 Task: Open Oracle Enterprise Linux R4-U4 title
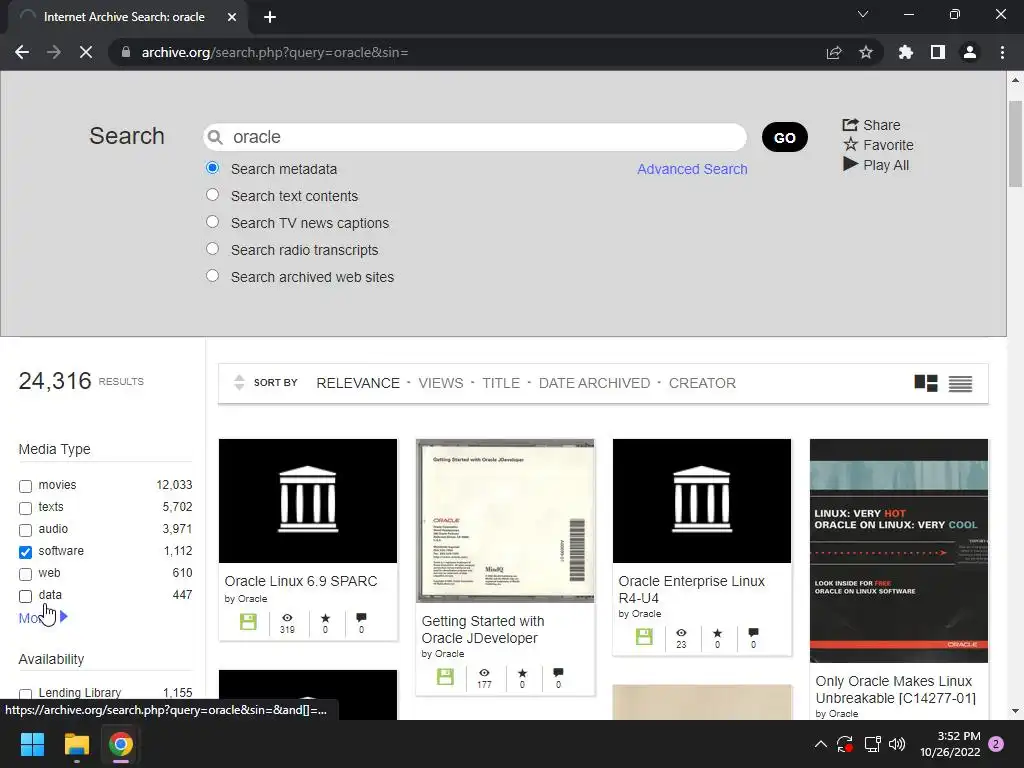click(692, 590)
